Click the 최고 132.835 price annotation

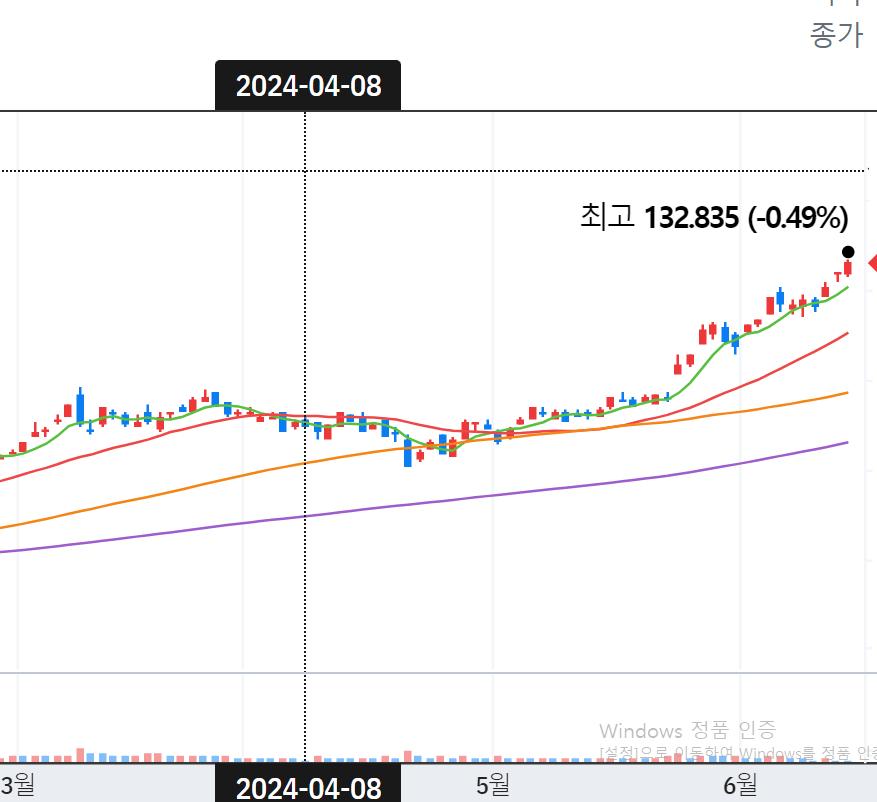tap(713, 216)
